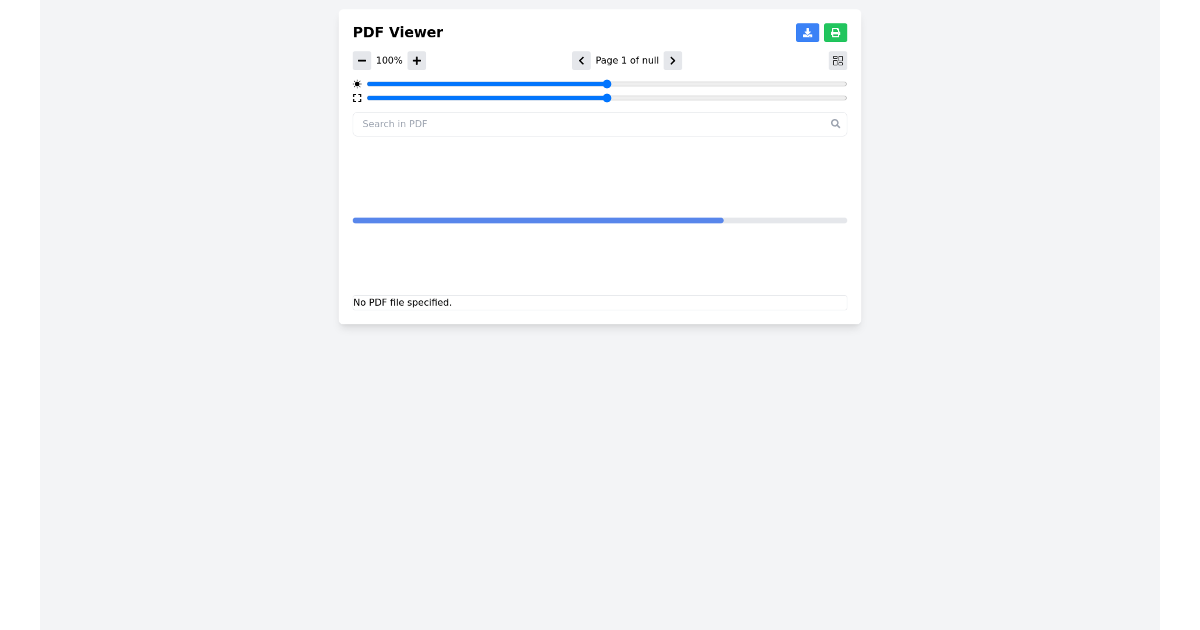Click the No PDF file specified message

(402, 302)
